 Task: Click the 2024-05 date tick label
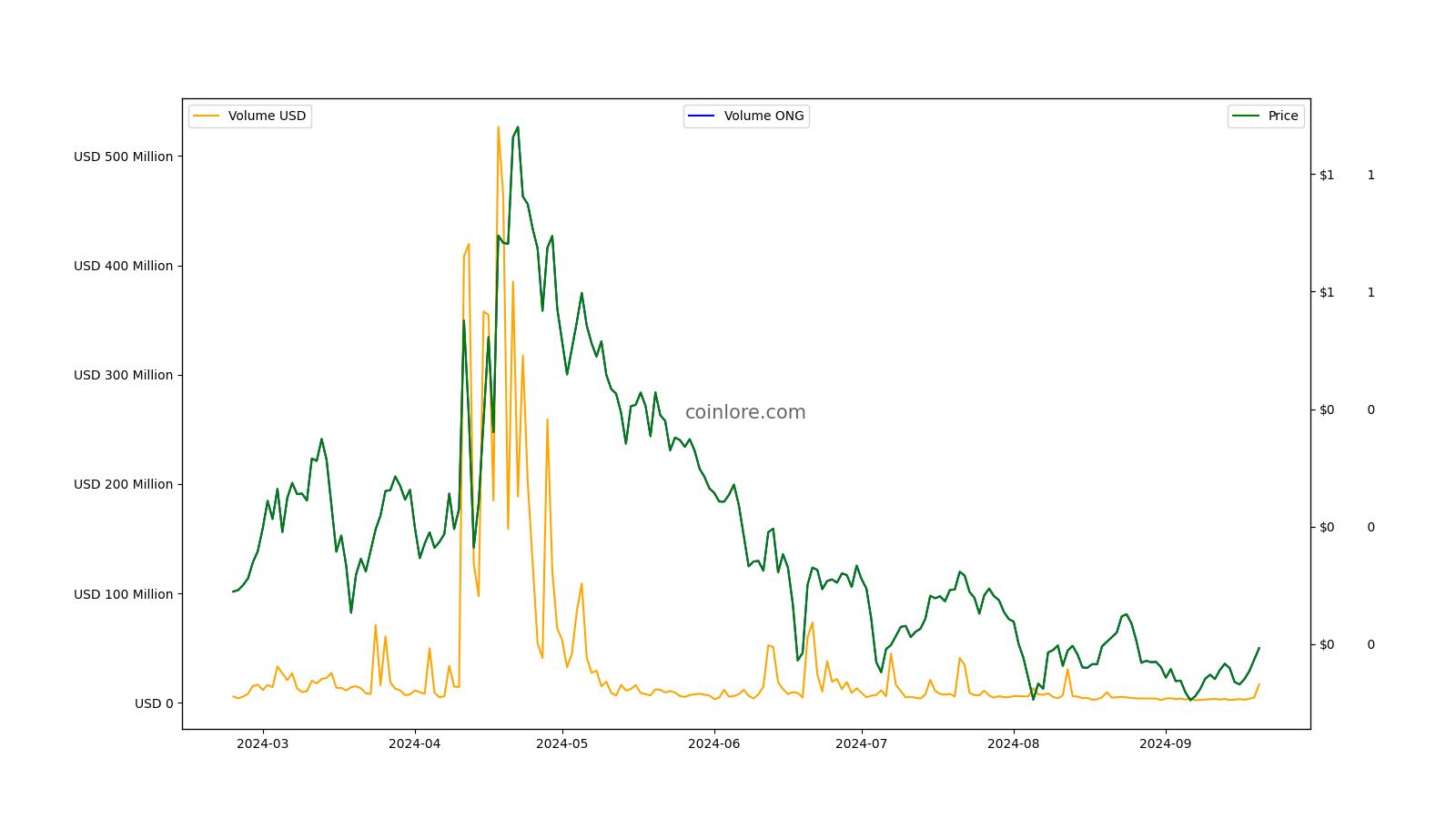[x=561, y=743]
